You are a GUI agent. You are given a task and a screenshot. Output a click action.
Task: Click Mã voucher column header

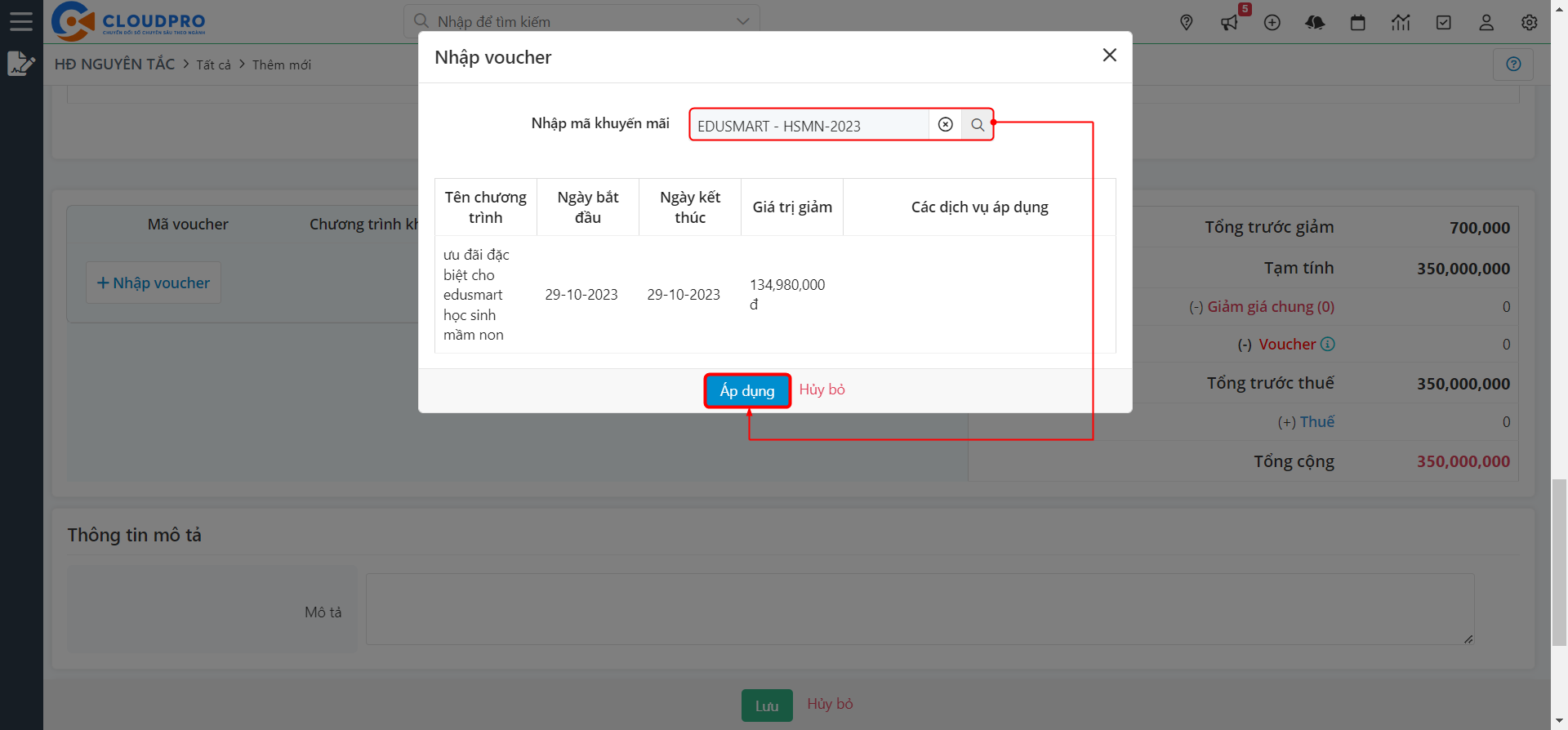click(x=188, y=224)
